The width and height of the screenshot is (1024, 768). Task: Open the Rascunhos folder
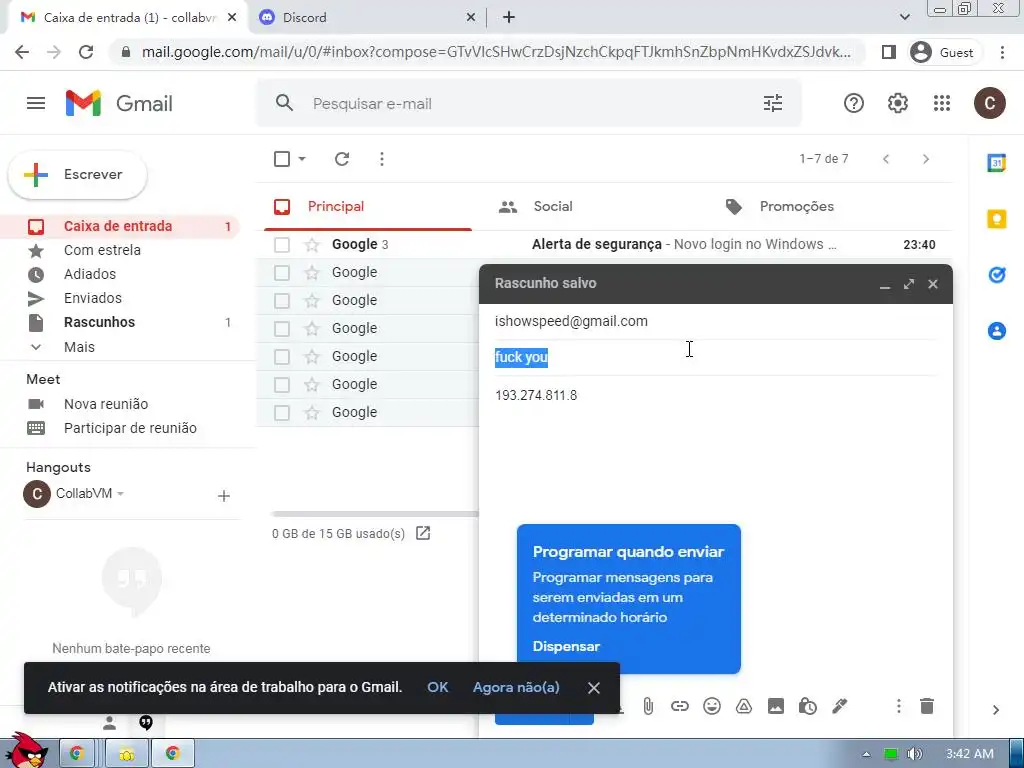(99, 322)
